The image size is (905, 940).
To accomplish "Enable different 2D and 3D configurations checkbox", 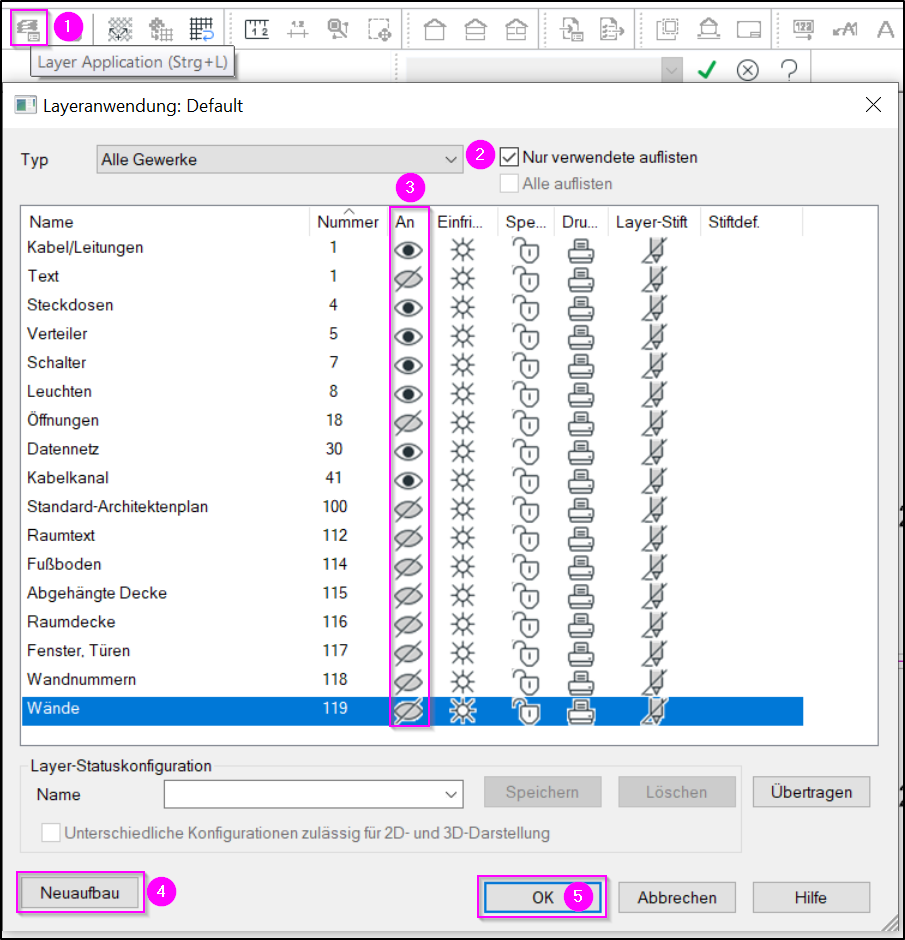I will [50, 833].
